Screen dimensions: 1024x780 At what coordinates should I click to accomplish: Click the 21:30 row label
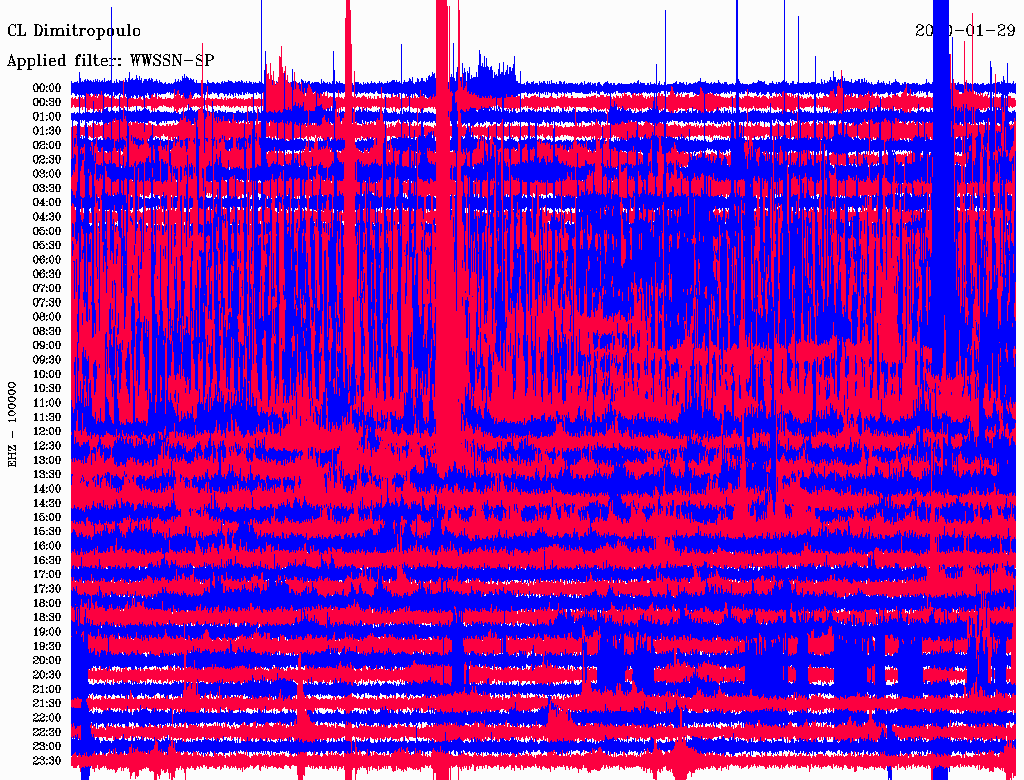(x=47, y=703)
